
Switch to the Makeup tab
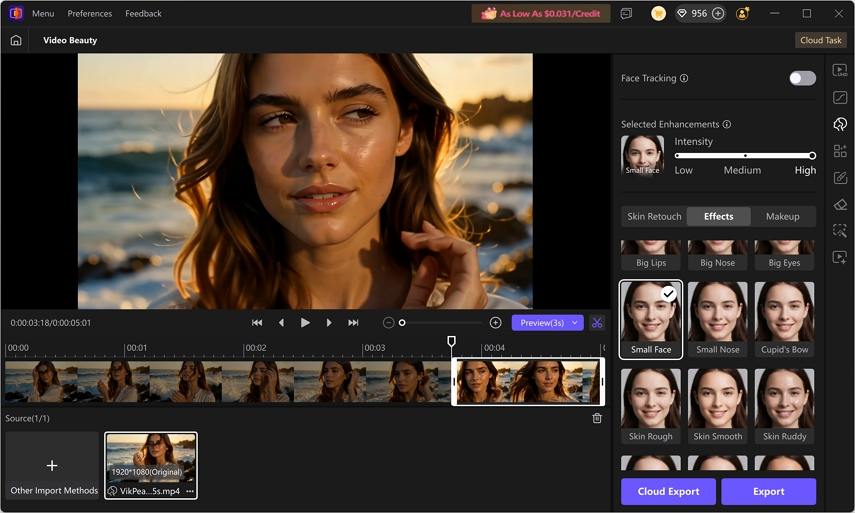pos(782,216)
